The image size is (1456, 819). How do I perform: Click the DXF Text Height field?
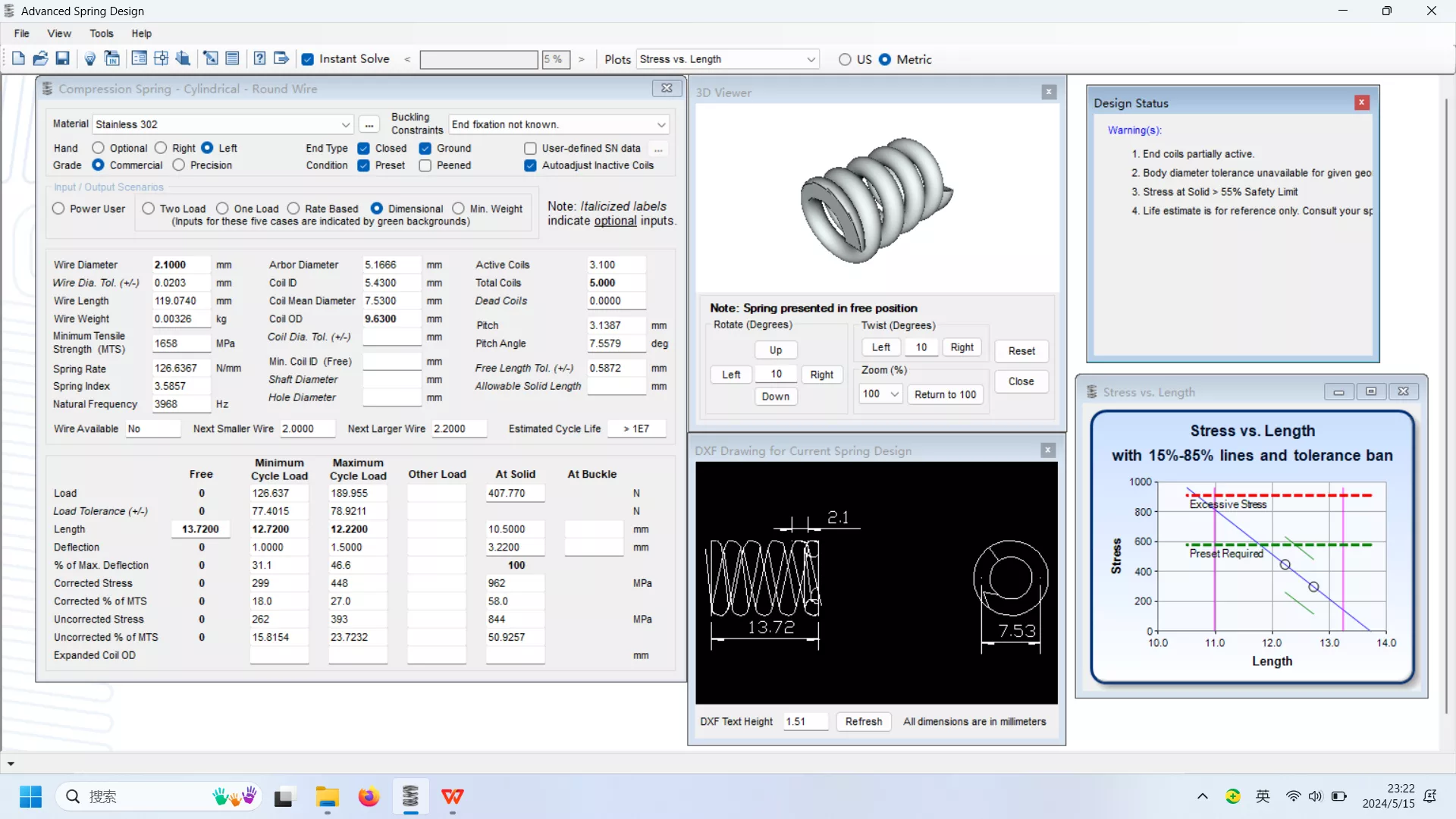pos(805,722)
